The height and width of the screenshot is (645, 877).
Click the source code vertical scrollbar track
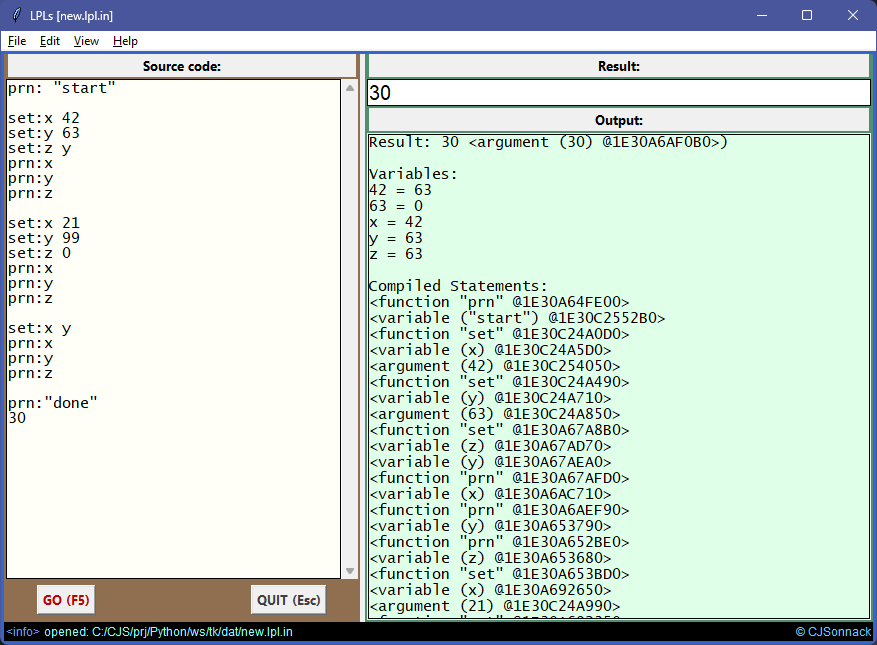click(x=349, y=330)
